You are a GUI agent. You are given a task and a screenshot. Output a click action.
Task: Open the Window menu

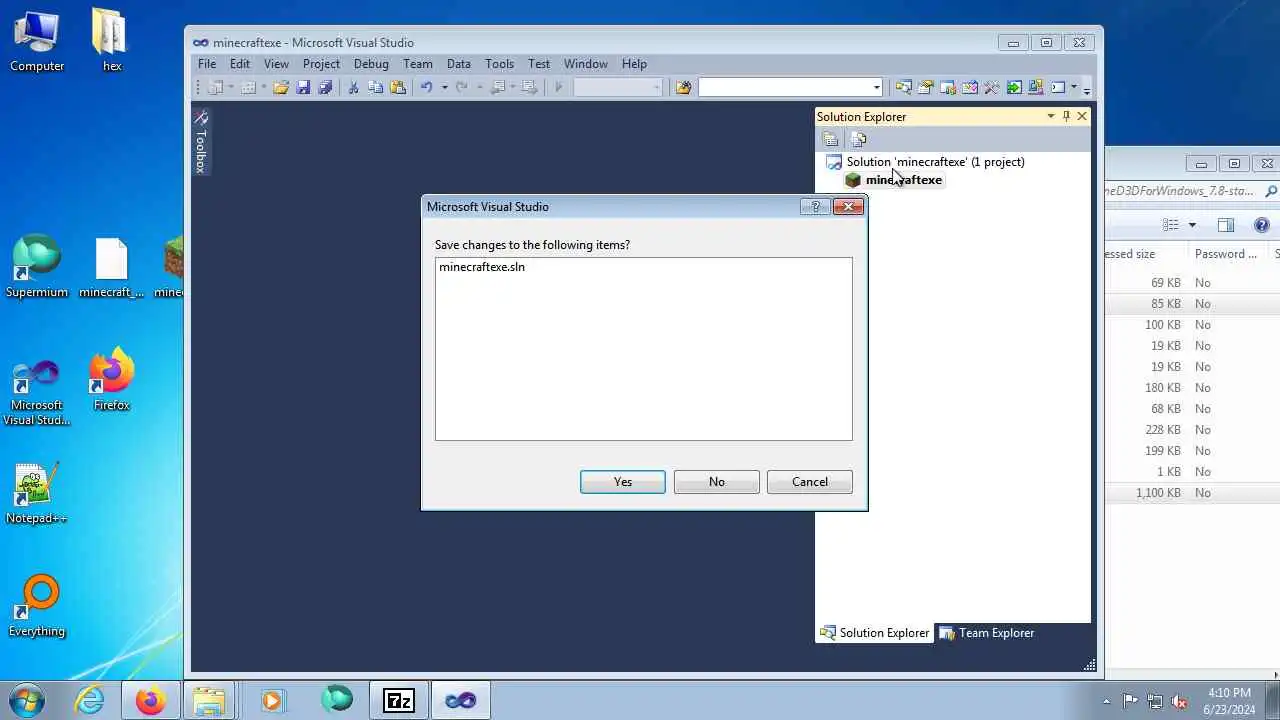tap(586, 64)
